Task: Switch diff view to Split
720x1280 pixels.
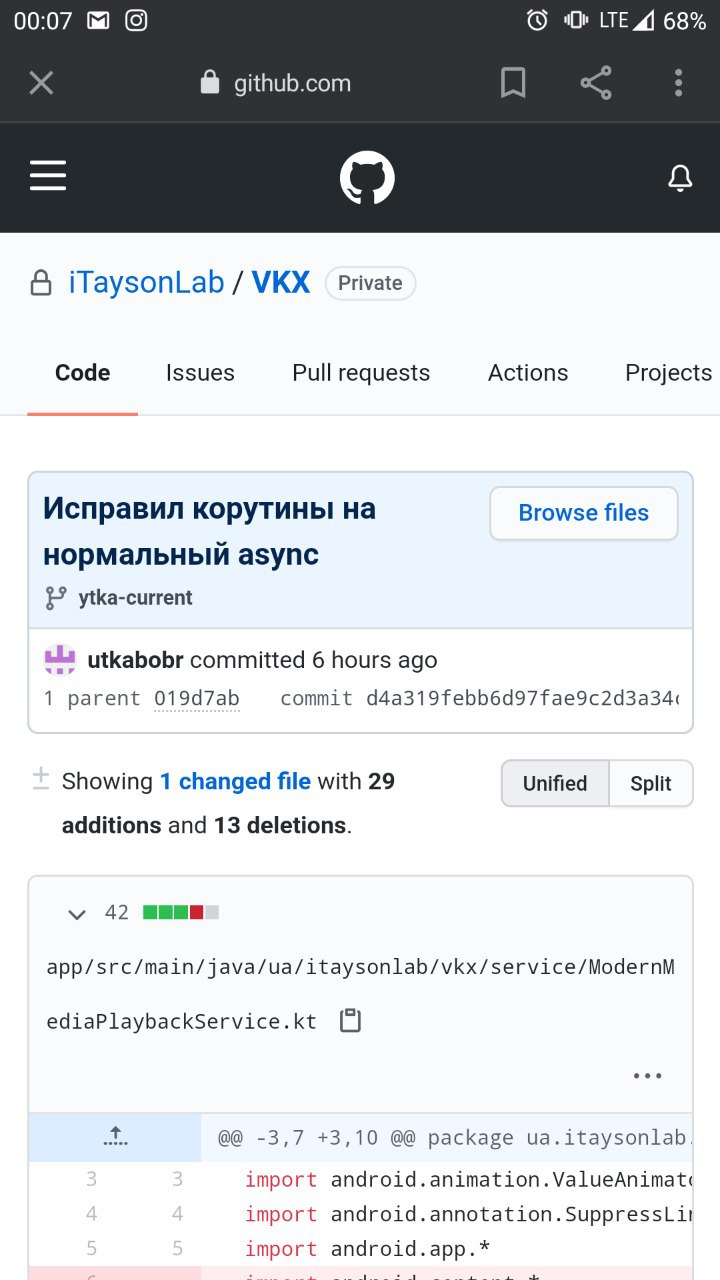Action: (650, 783)
